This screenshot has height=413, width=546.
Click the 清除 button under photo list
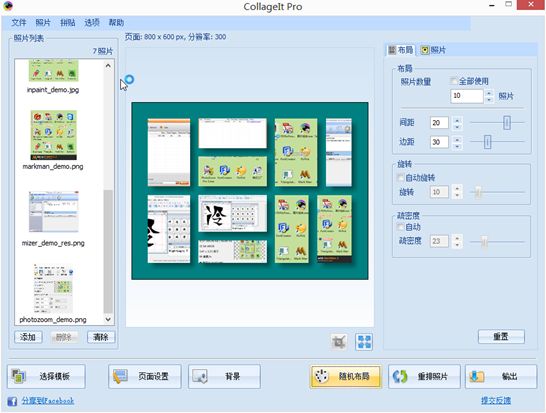[101, 337]
